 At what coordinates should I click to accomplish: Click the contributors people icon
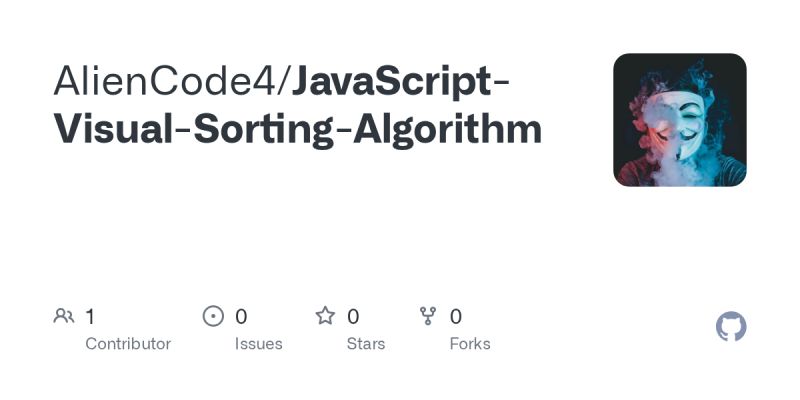pos(64,317)
